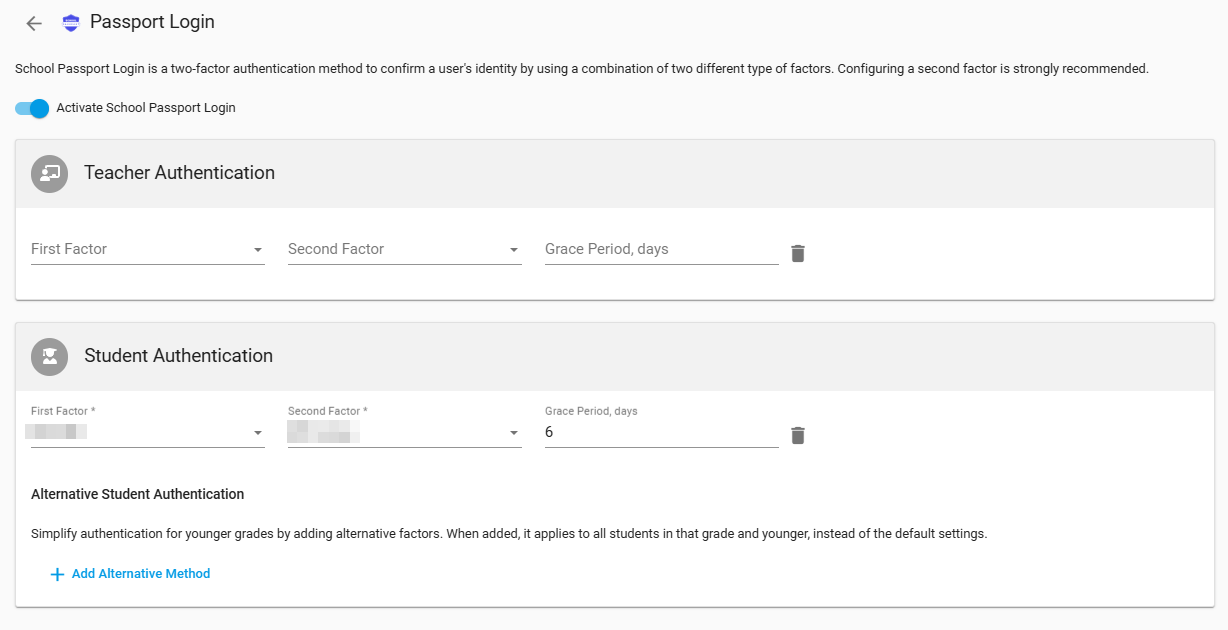This screenshot has width=1228, height=630.
Task: Toggle the Activate School Passport Login switch
Action: coord(32,108)
